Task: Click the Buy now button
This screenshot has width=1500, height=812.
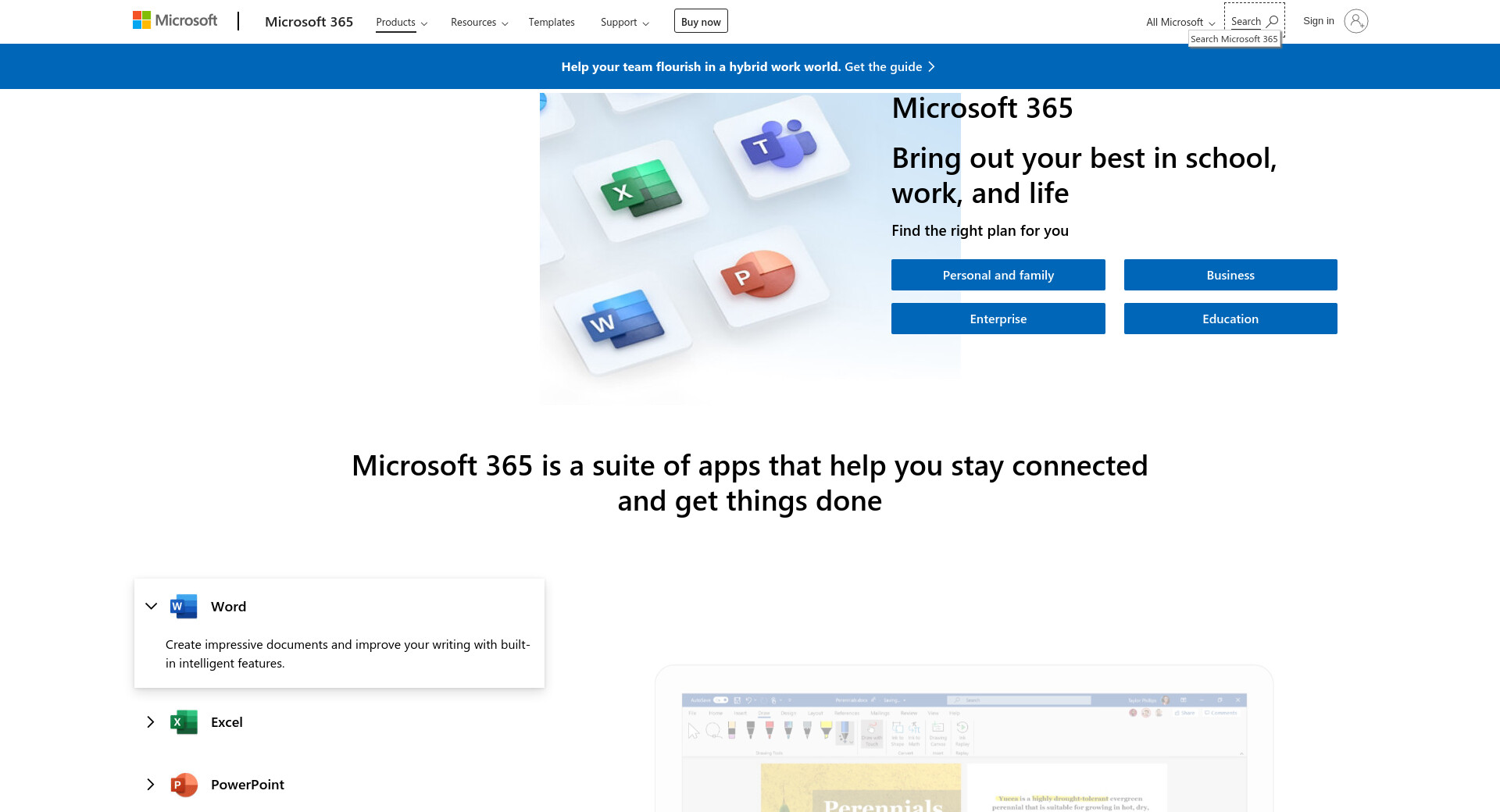Action: click(701, 22)
